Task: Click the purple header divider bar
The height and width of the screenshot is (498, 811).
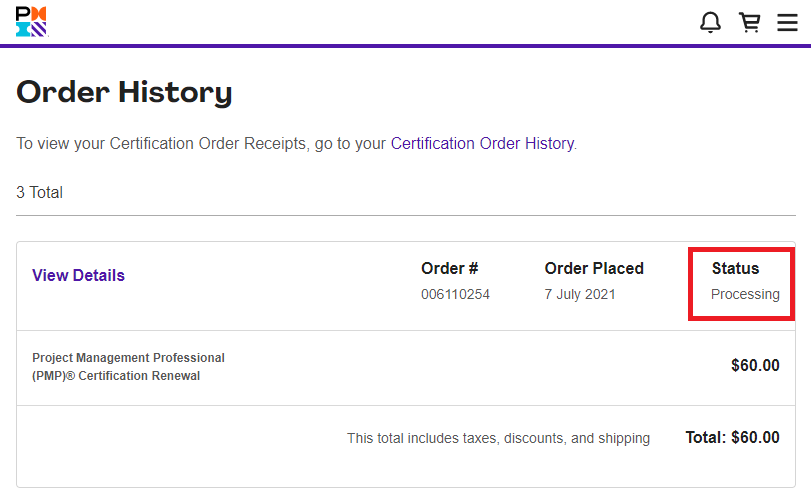Action: point(405,46)
